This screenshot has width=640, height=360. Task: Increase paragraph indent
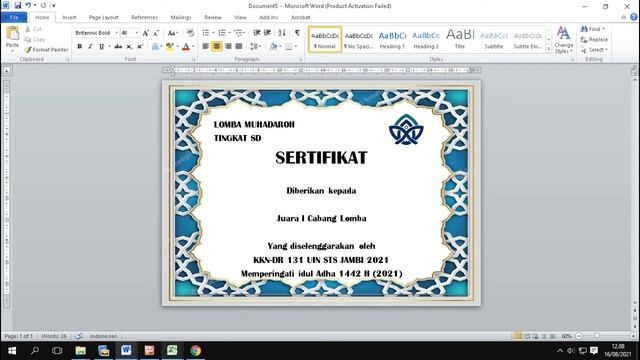[267, 33]
